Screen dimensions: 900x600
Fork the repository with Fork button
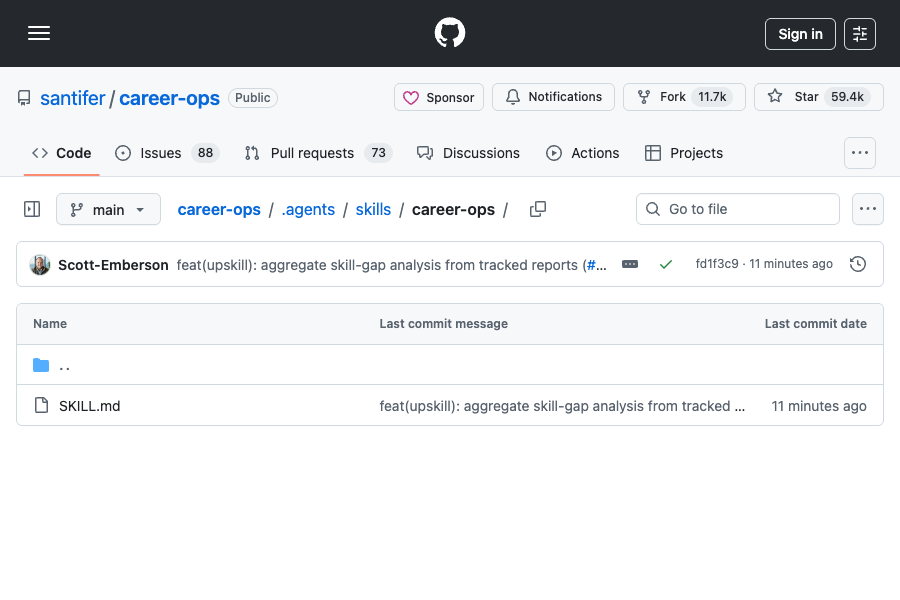click(684, 97)
